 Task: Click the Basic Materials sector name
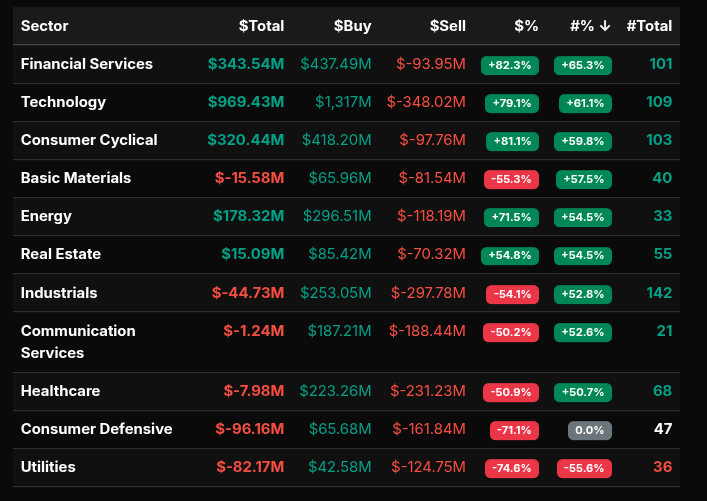(x=76, y=178)
